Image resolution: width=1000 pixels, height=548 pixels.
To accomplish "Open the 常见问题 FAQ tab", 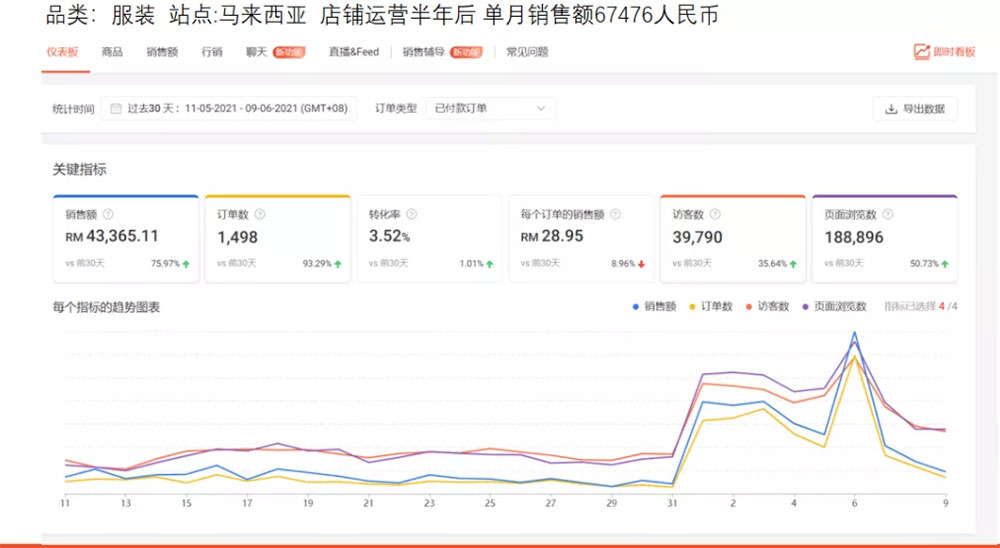I will 527,52.
